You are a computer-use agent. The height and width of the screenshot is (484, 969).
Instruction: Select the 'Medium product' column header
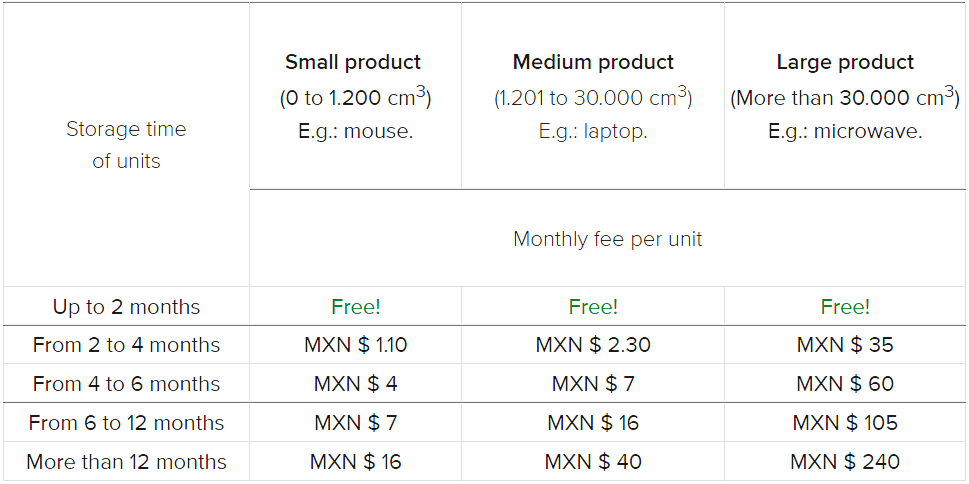click(593, 62)
